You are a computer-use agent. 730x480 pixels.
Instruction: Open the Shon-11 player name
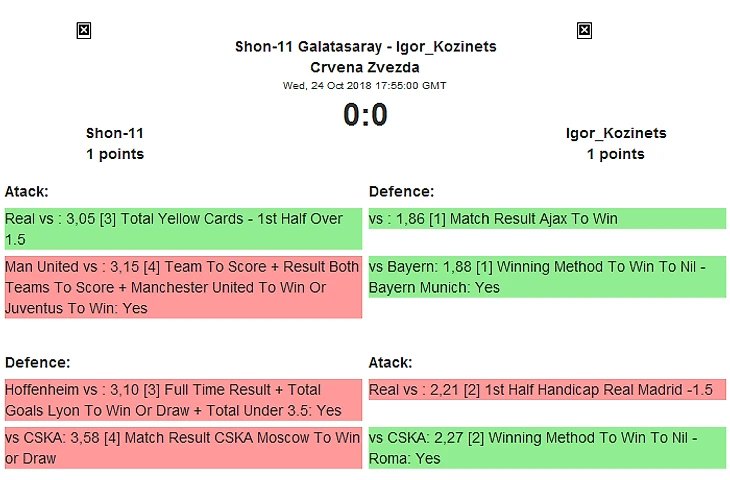(x=115, y=133)
